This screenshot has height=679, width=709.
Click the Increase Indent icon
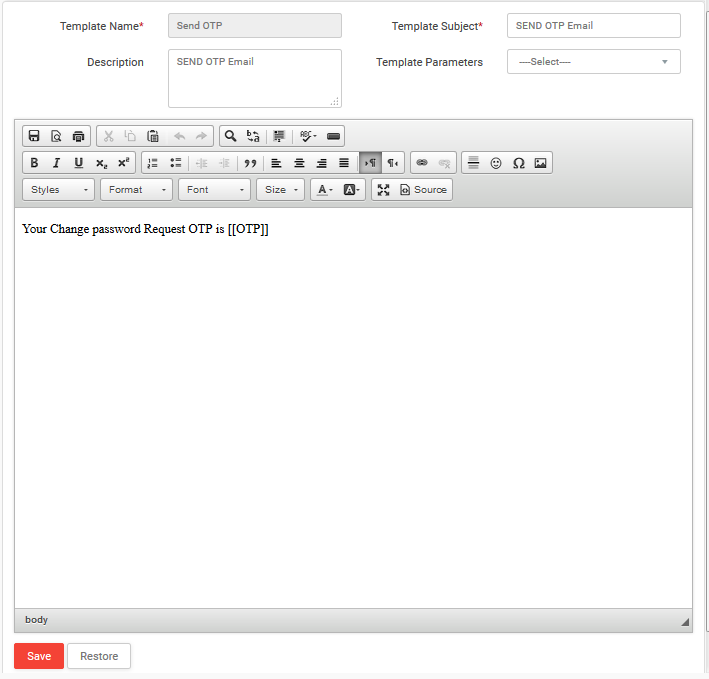(x=224, y=163)
